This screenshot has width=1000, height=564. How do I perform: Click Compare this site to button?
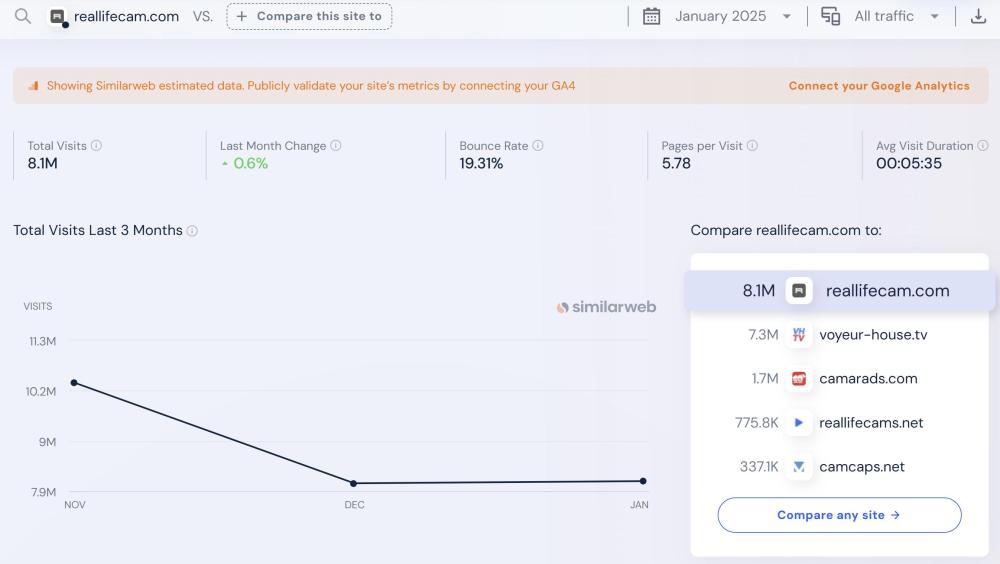(x=309, y=16)
